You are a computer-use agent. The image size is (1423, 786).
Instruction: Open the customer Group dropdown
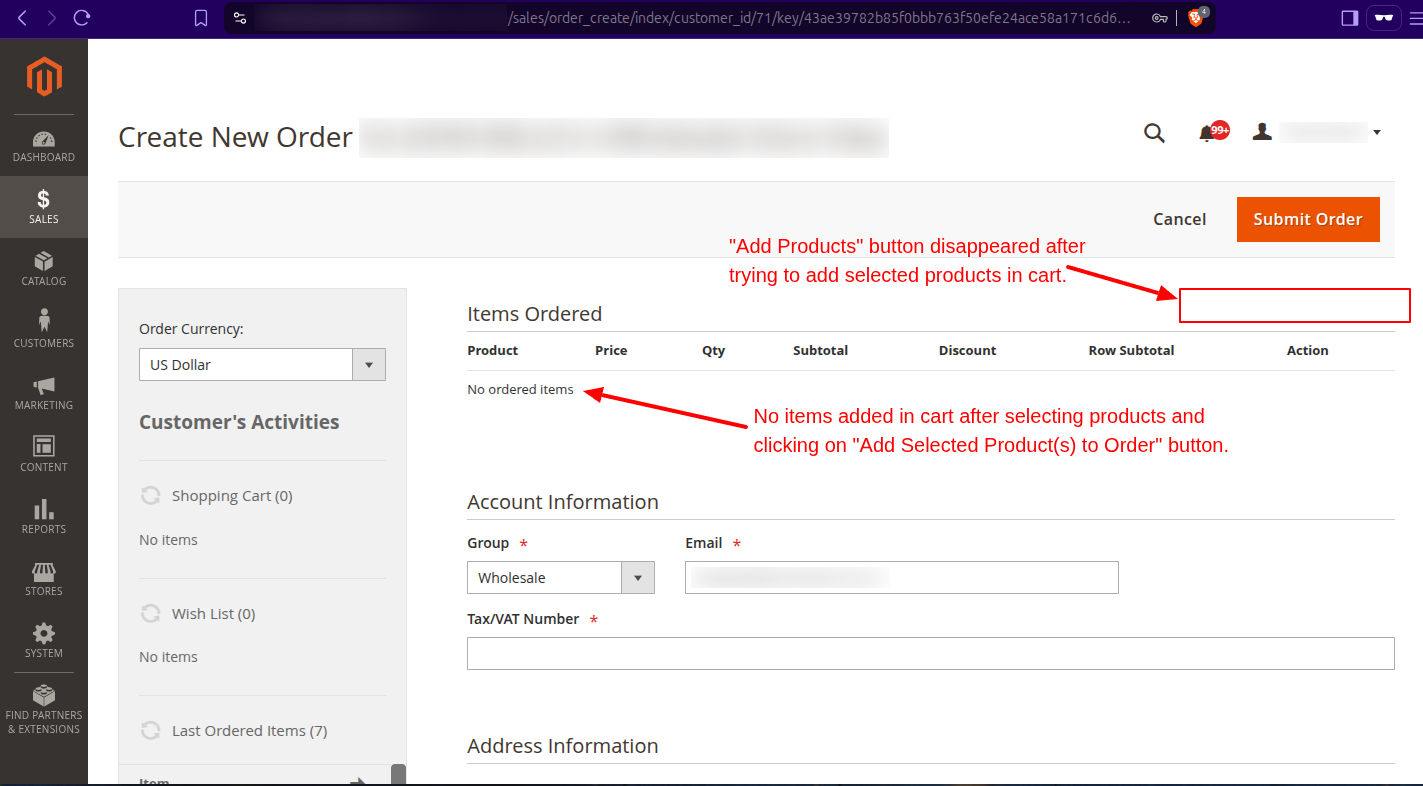click(560, 578)
